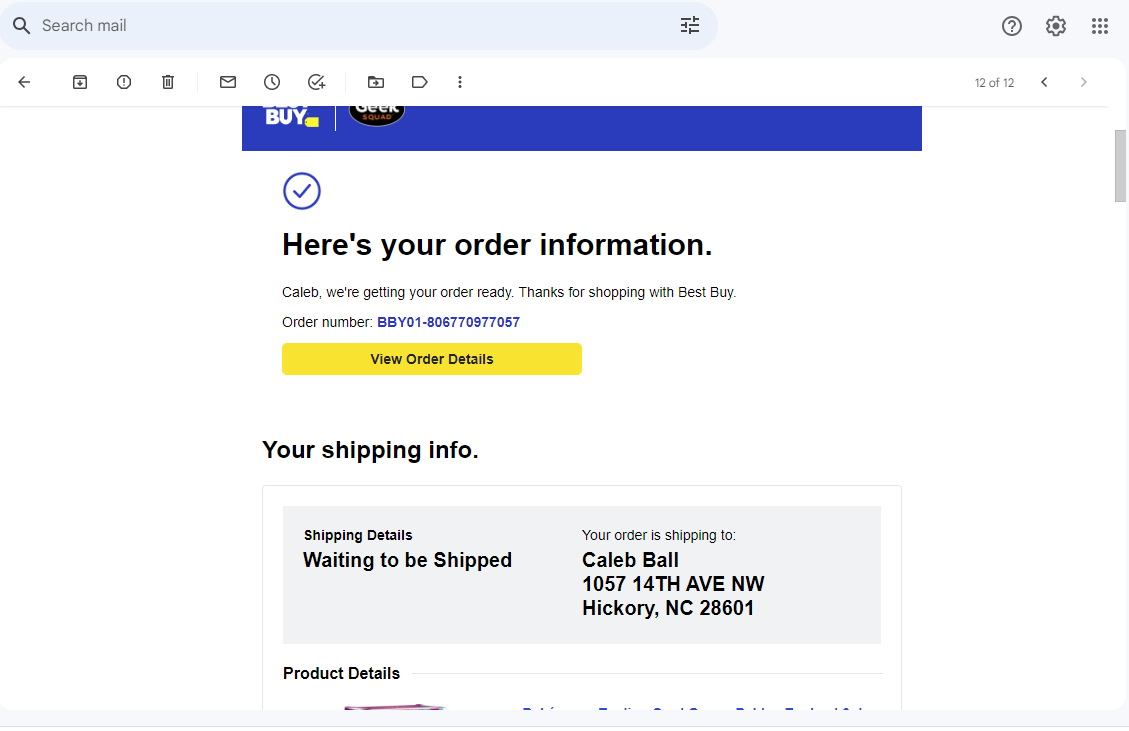Open Settings gear icon
This screenshot has height=731, width=1129.
[1056, 26]
